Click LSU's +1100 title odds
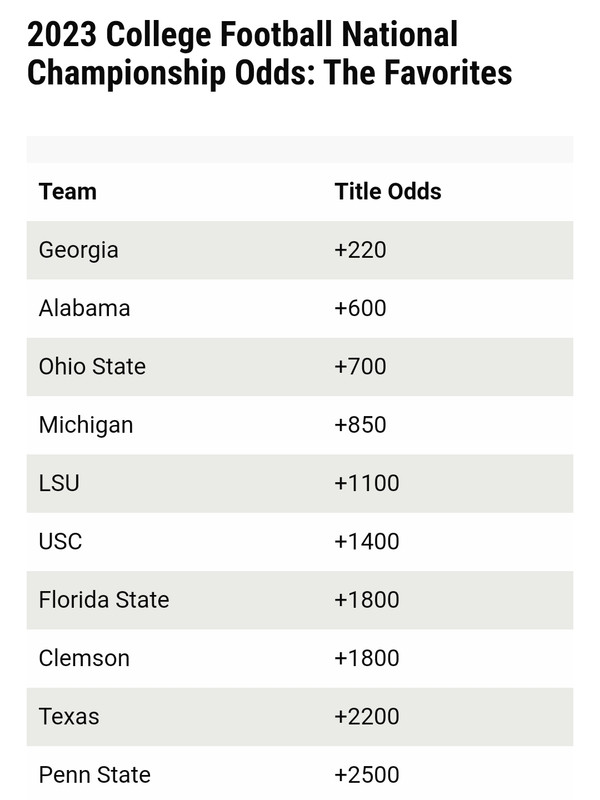Viewport: 600px width, 800px height. point(367,483)
